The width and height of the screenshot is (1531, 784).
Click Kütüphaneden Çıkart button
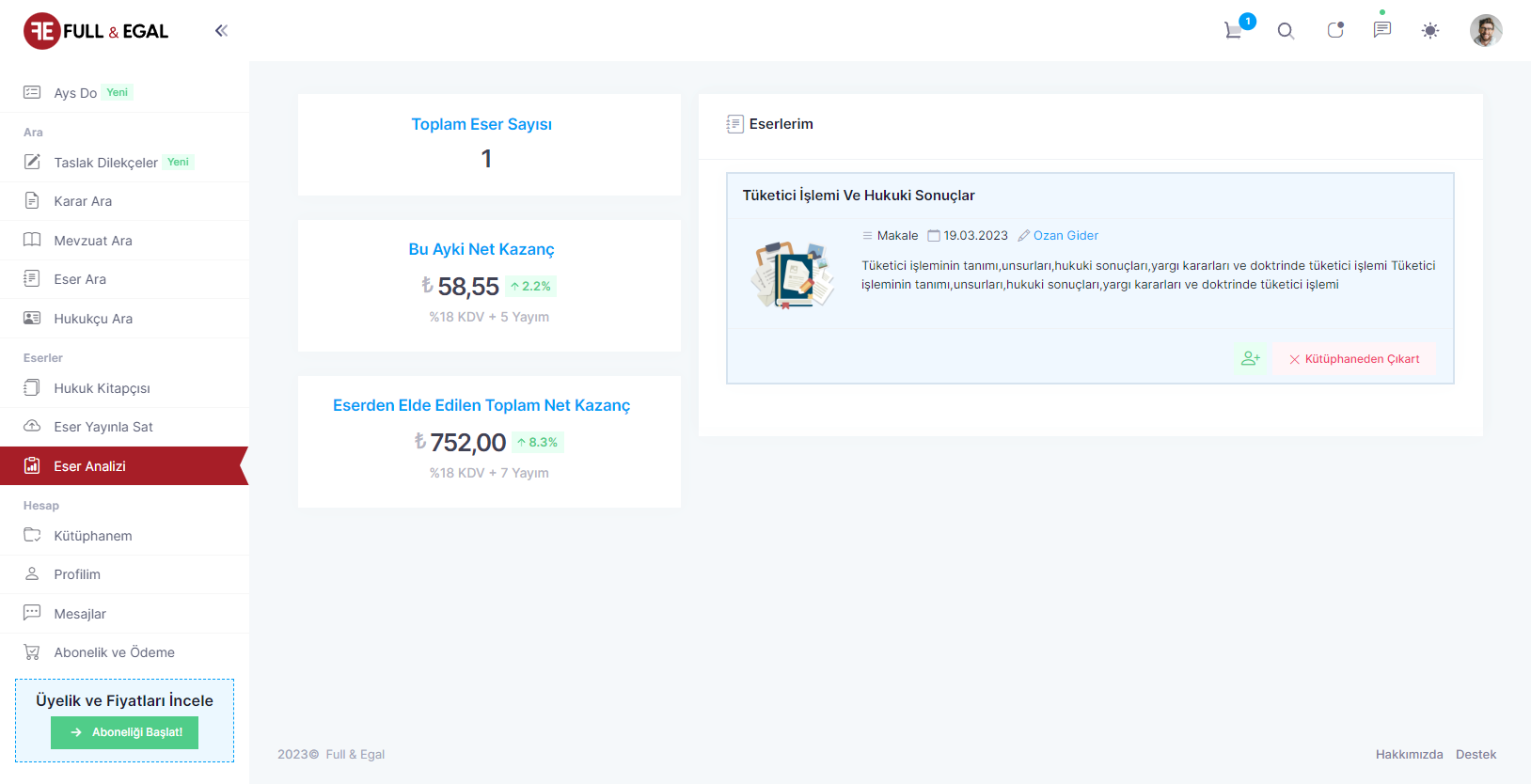pos(1354,359)
